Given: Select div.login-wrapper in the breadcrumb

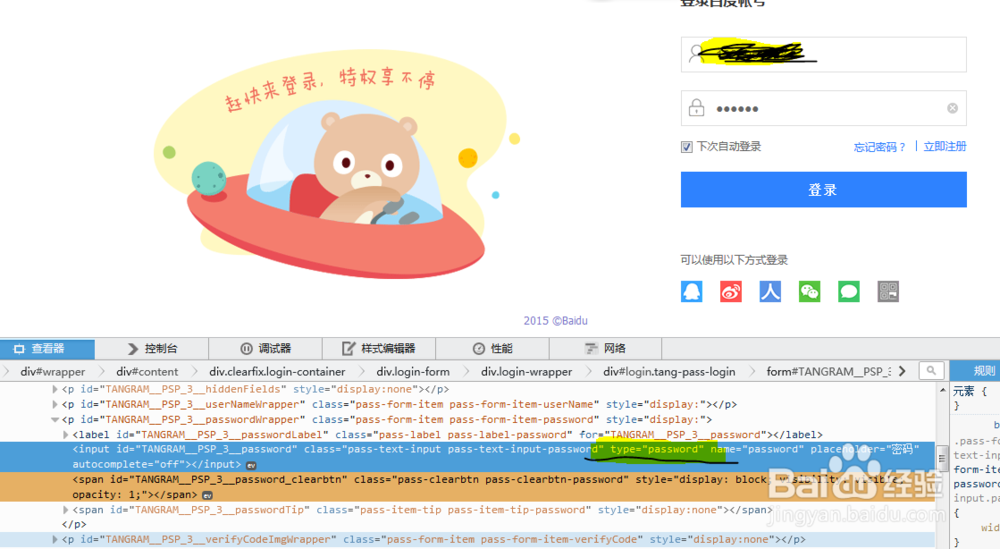Looking at the screenshot, I should coord(526,371).
